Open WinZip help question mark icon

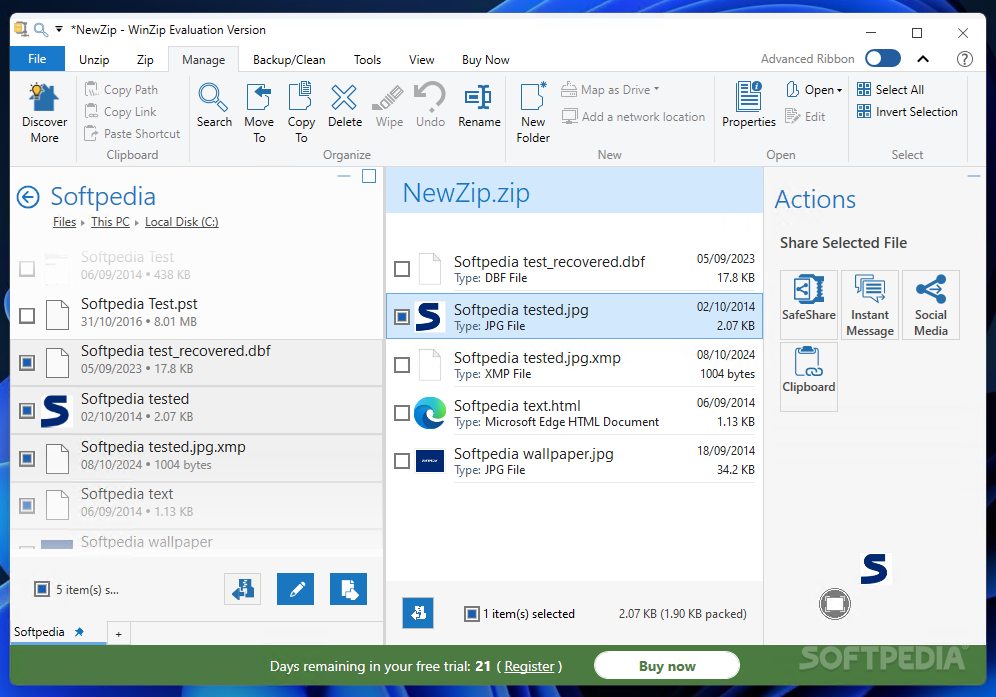coord(964,59)
